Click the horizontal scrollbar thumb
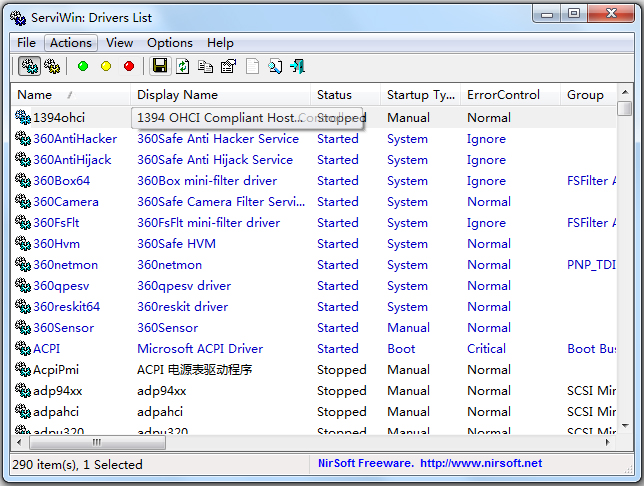 (96, 442)
